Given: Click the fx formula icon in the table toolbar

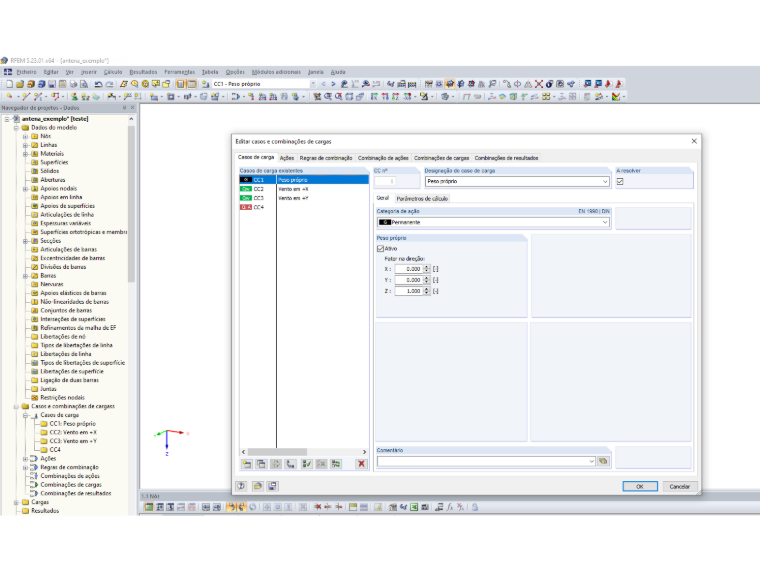Looking at the screenshot, I should tap(450, 507).
